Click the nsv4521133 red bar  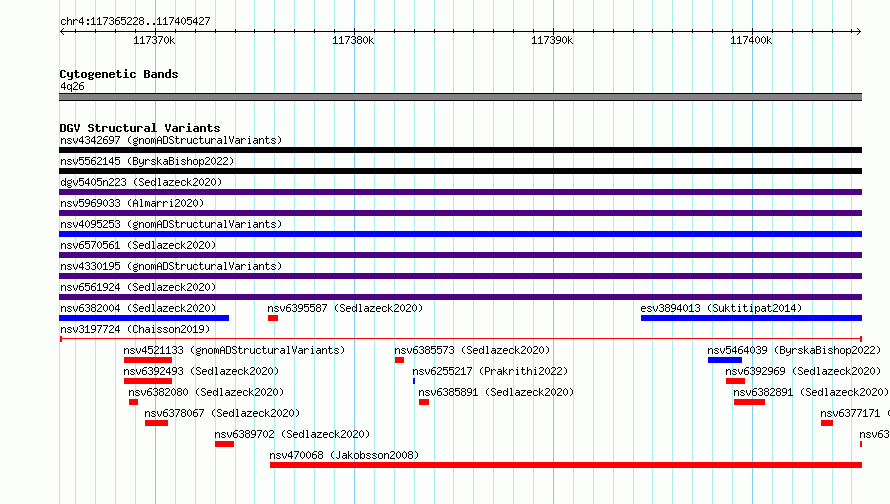pyautogui.click(x=148, y=360)
